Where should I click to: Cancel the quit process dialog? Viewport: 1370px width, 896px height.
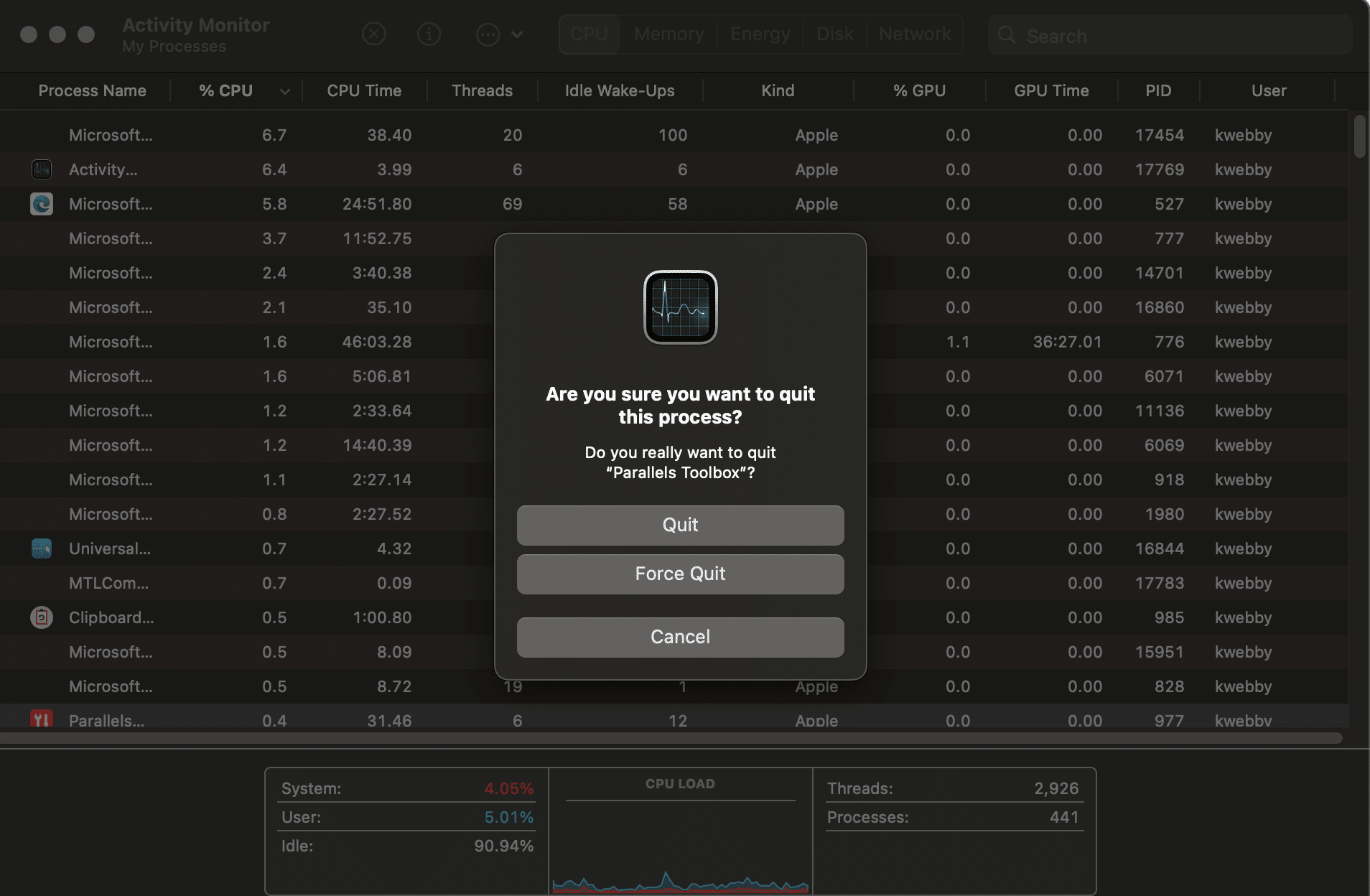(680, 637)
